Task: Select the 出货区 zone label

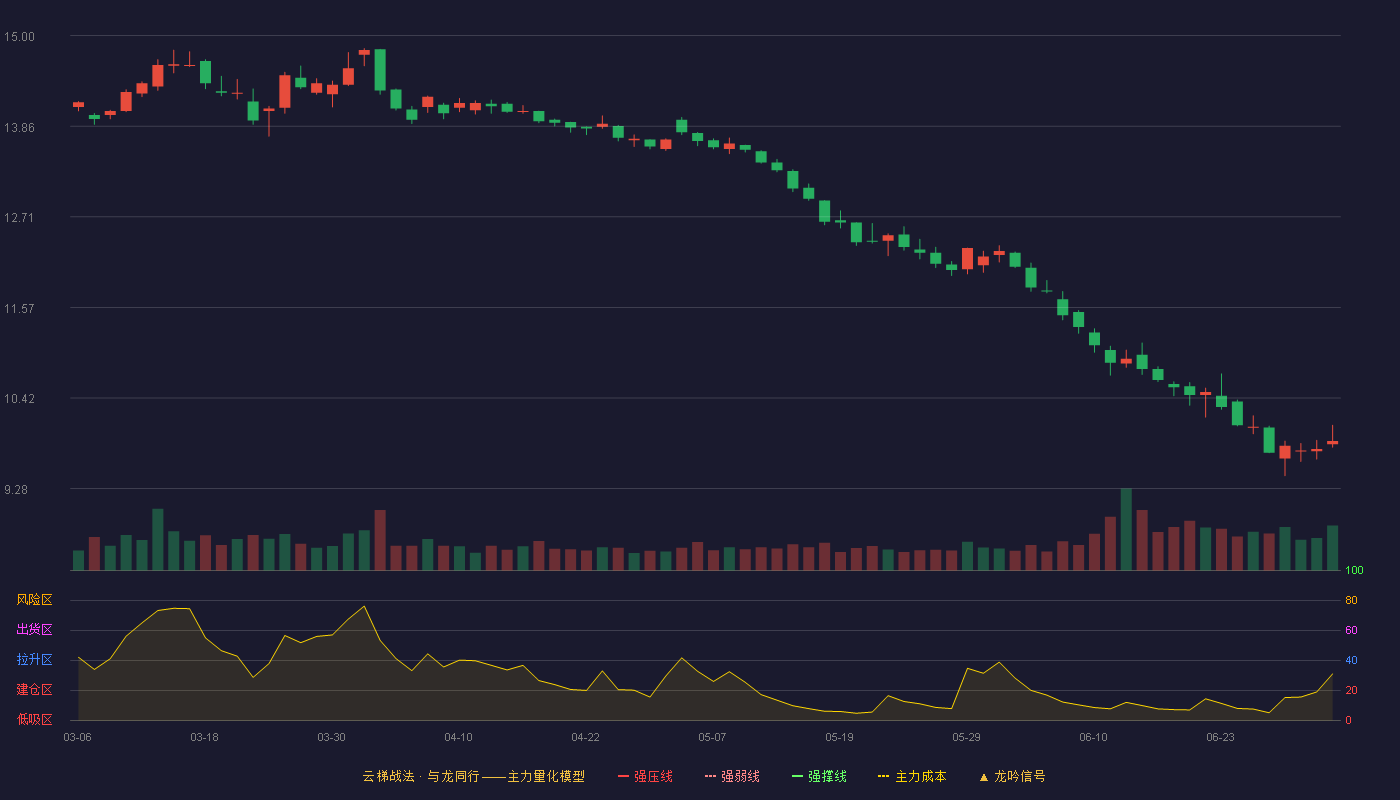Action: point(34,630)
